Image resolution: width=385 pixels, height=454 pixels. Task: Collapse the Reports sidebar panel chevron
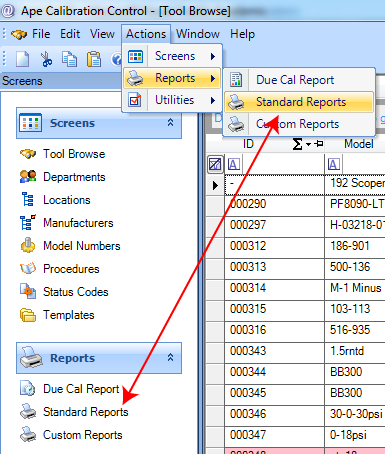click(170, 357)
